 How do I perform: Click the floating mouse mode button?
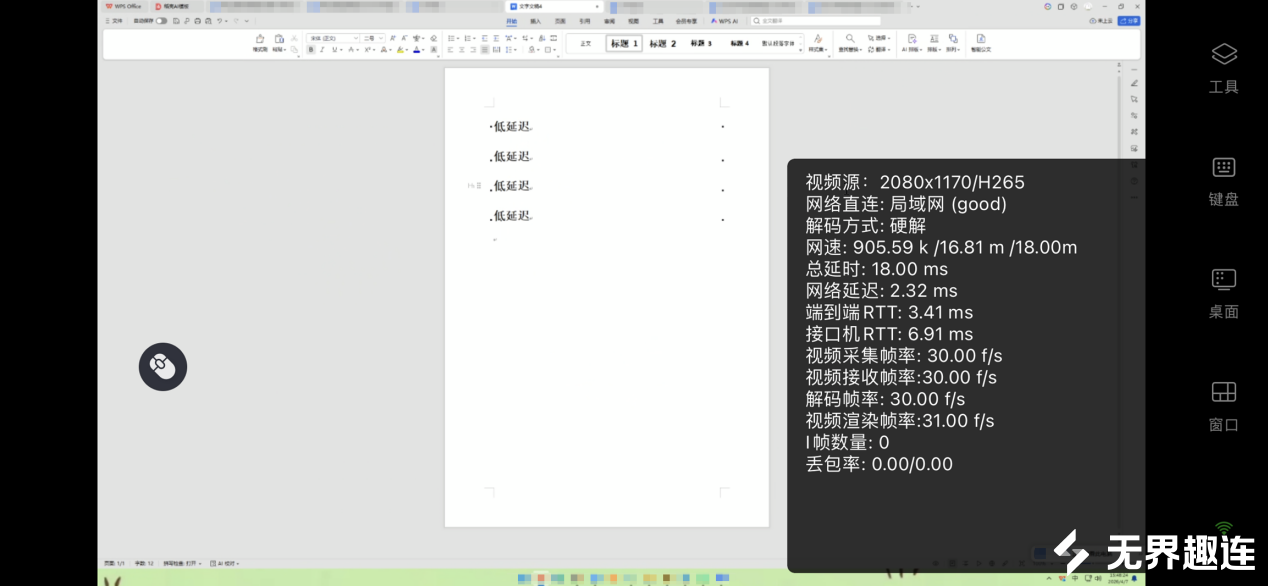(x=163, y=367)
